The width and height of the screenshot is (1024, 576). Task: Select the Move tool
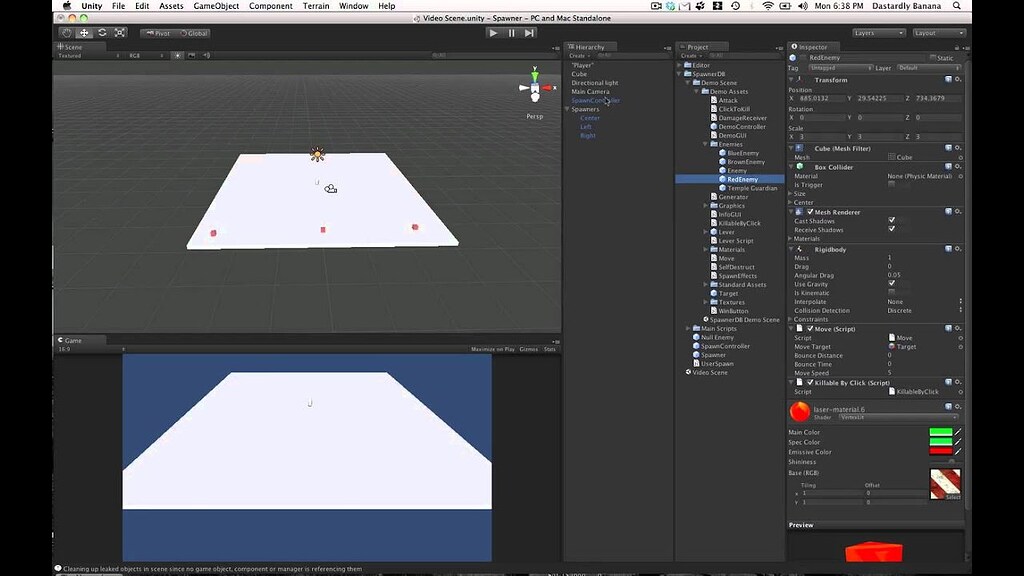pos(83,32)
